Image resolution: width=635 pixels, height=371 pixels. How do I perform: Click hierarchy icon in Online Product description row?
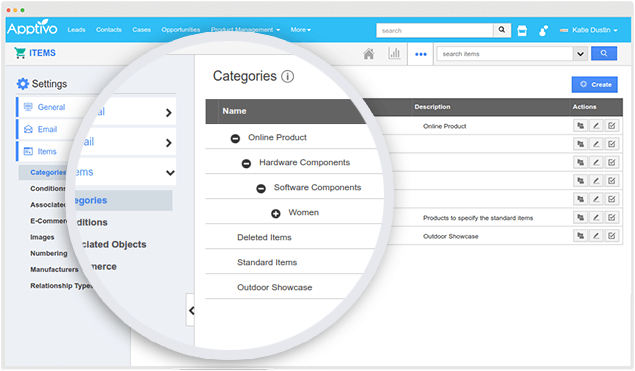click(x=580, y=126)
